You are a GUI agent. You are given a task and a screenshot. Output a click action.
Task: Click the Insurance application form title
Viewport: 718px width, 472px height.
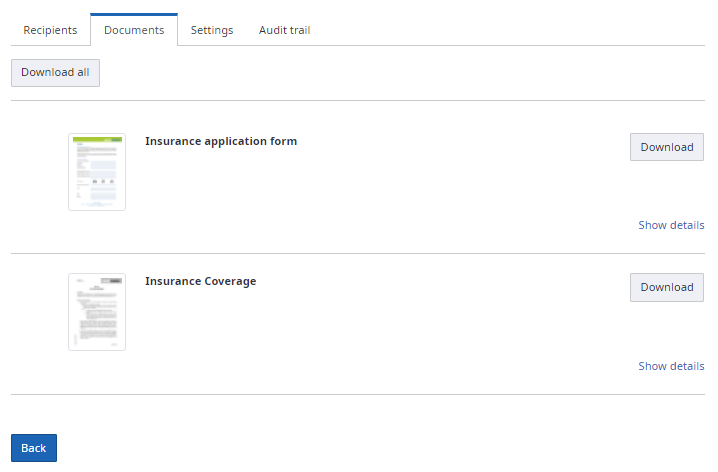221,141
